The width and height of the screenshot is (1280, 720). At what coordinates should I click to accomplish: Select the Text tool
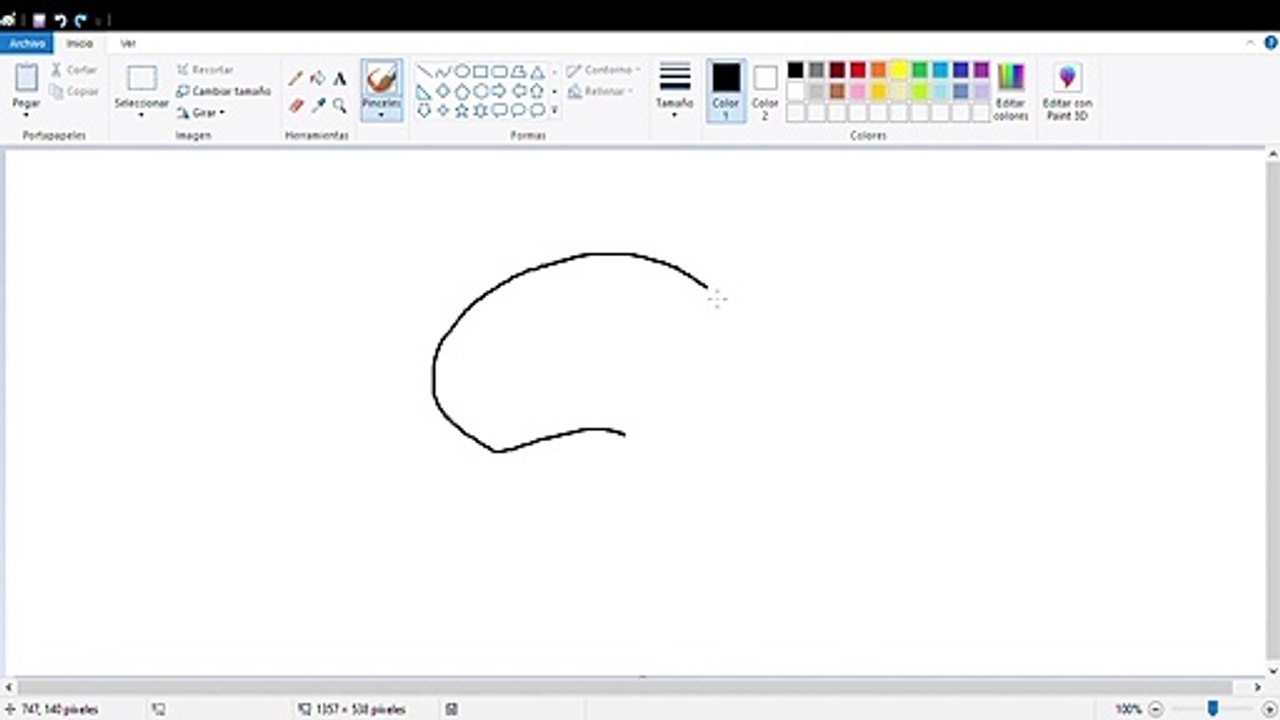[x=340, y=78]
